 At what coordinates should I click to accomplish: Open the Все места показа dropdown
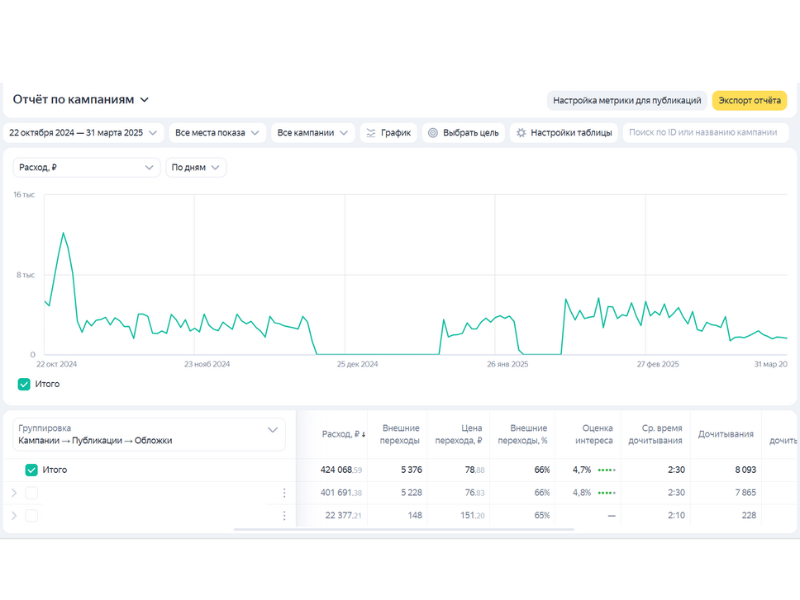pos(217,133)
